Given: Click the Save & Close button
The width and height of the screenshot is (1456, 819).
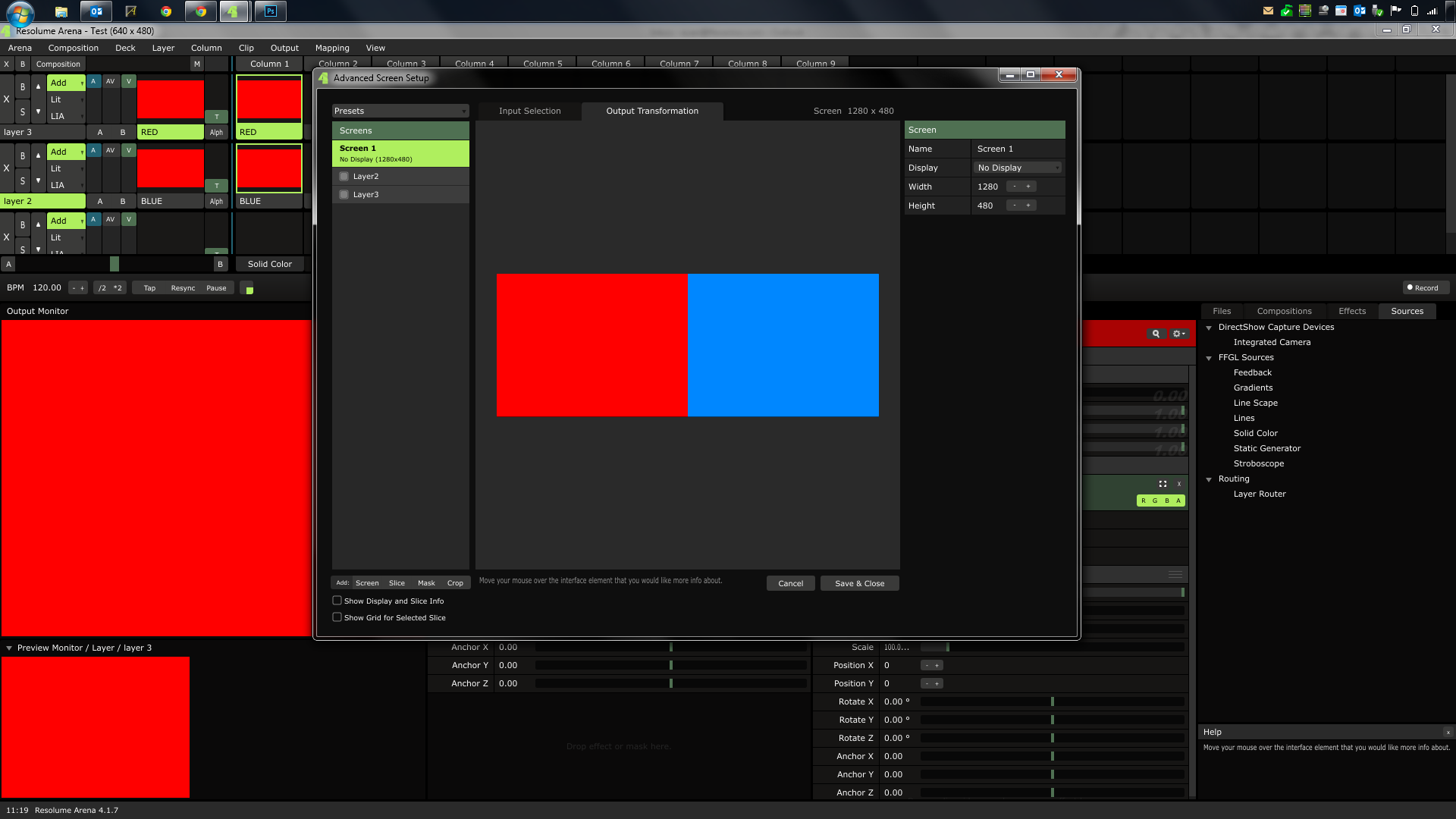Looking at the screenshot, I should [x=859, y=584].
